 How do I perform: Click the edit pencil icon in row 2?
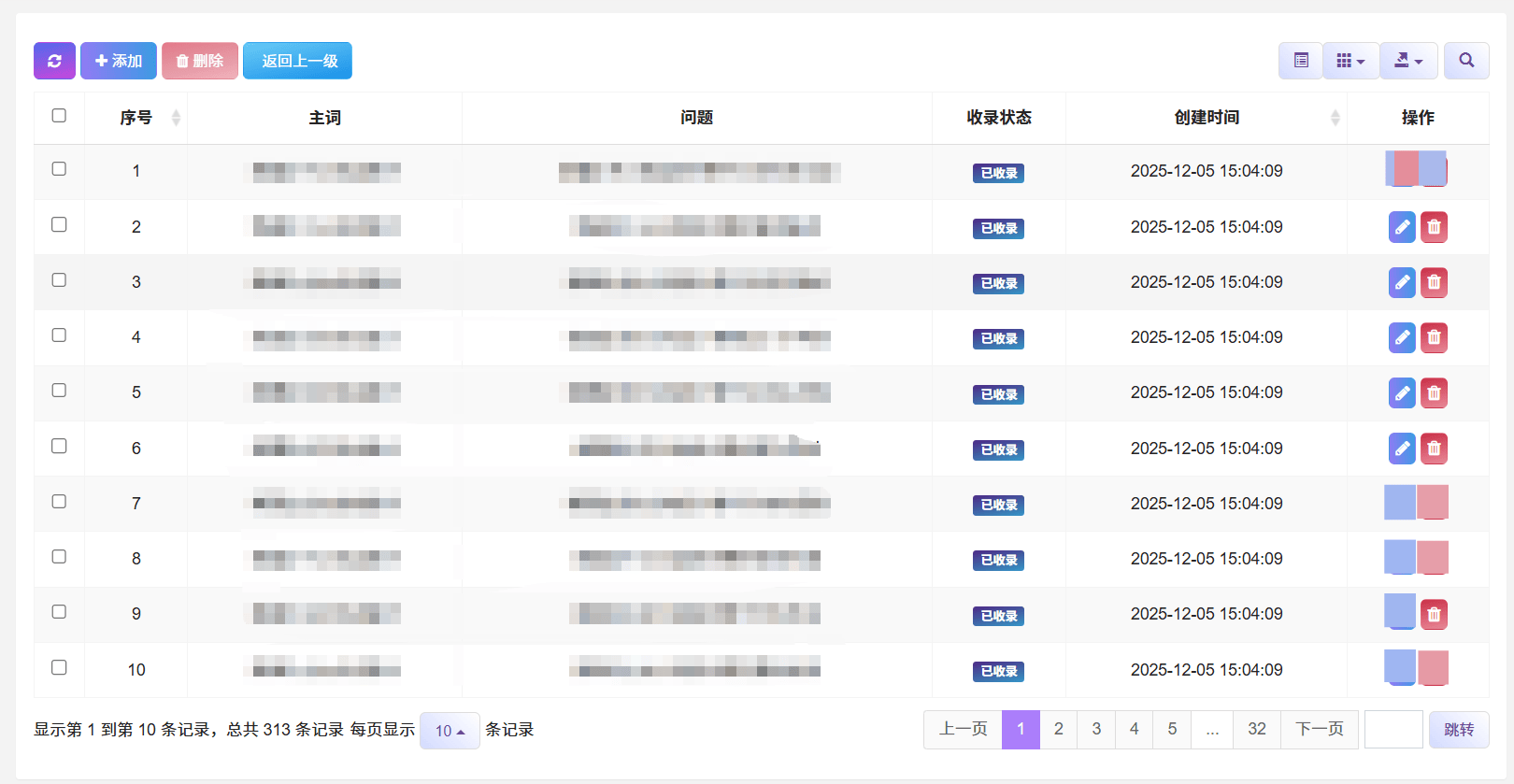click(x=1402, y=227)
